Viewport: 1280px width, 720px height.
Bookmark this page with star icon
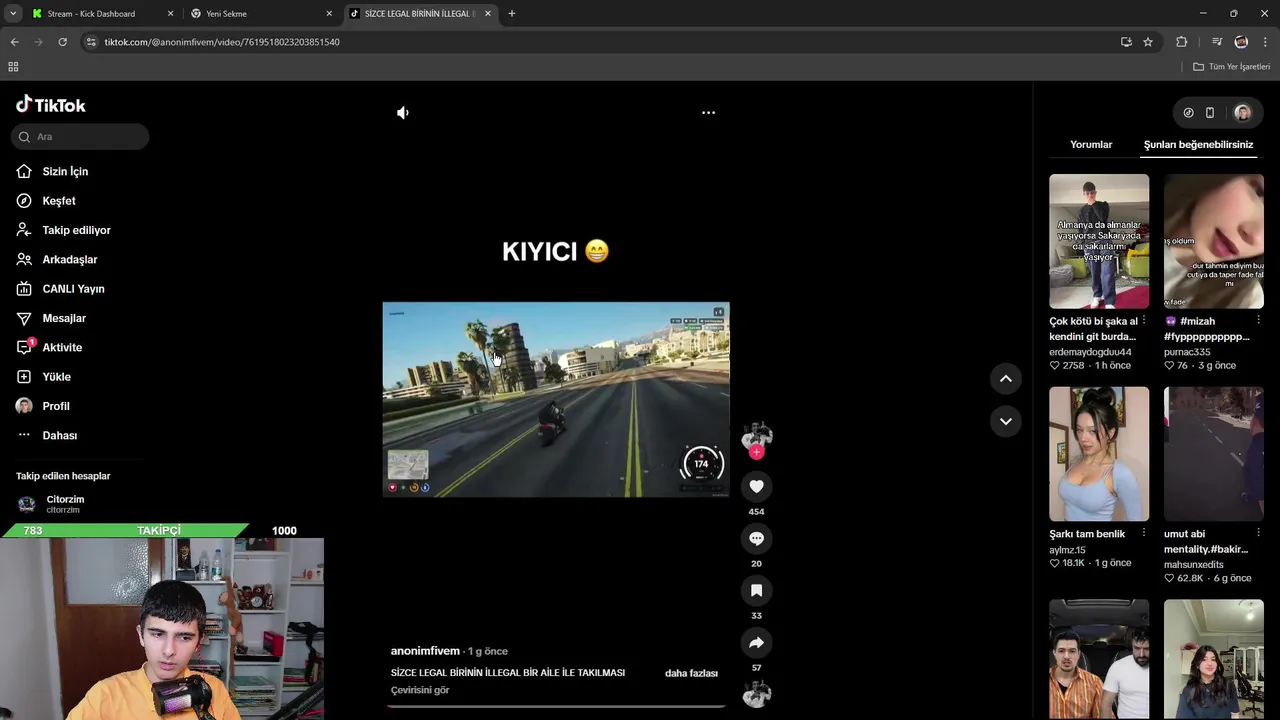(x=1148, y=42)
